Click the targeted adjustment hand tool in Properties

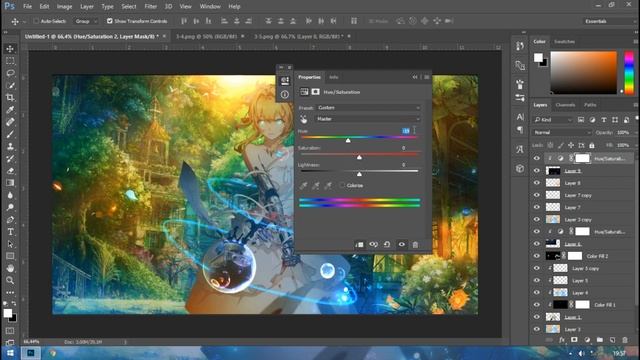[304, 119]
